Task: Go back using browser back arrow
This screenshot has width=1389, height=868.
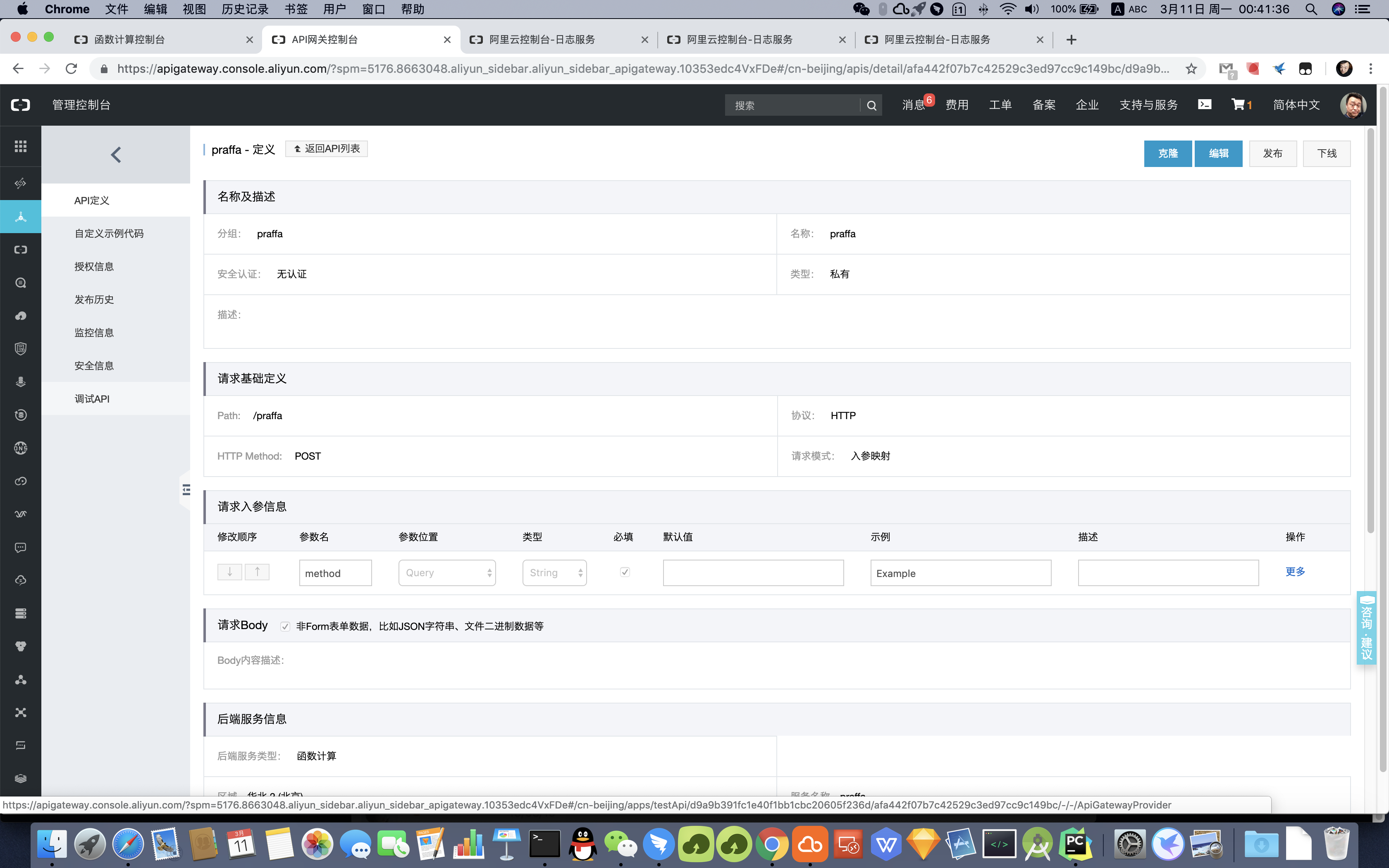Action: [18, 69]
